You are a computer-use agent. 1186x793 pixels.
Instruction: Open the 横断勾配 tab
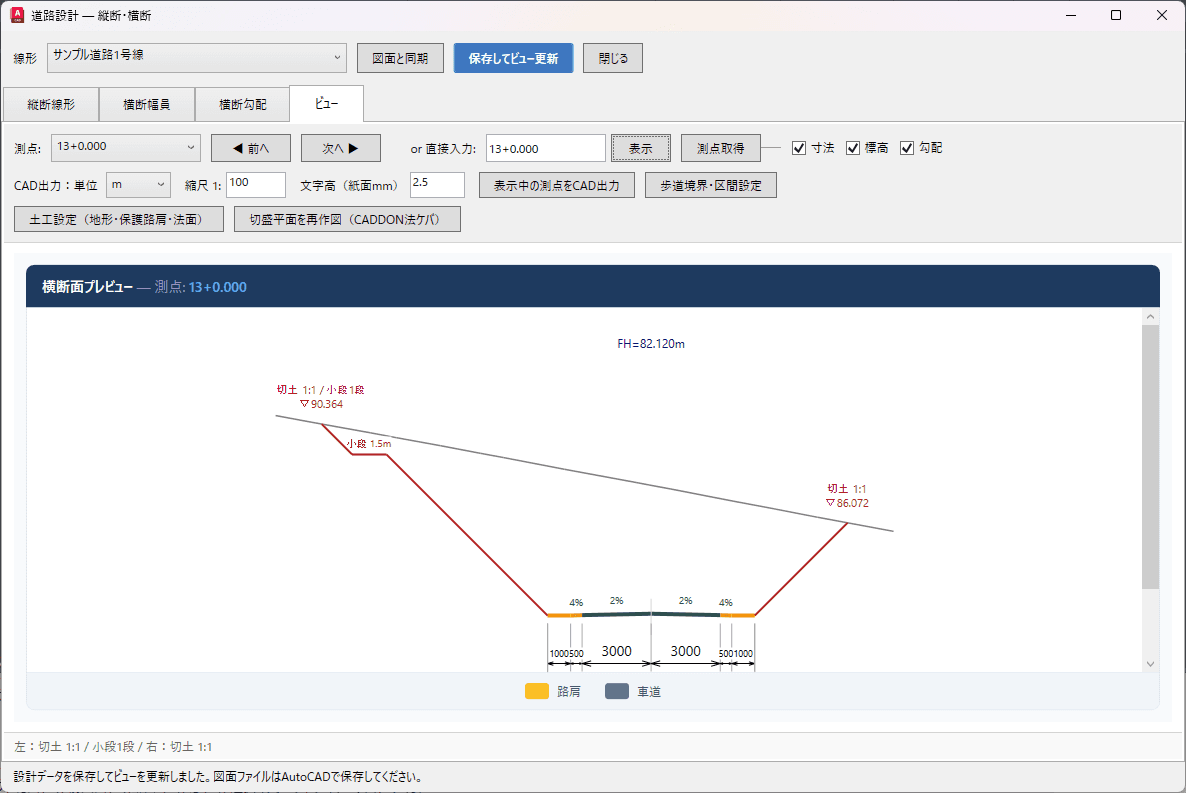pyautogui.click(x=242, y=104)
